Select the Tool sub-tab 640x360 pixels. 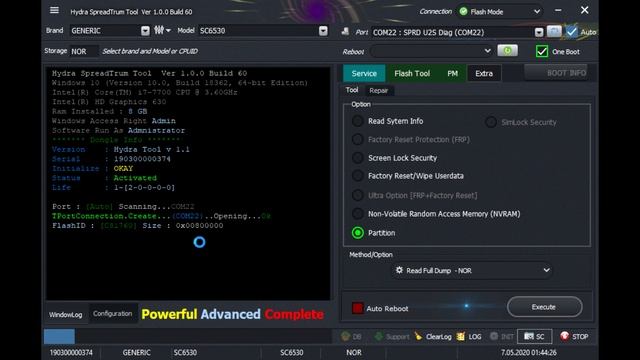[x=352, y=90]
